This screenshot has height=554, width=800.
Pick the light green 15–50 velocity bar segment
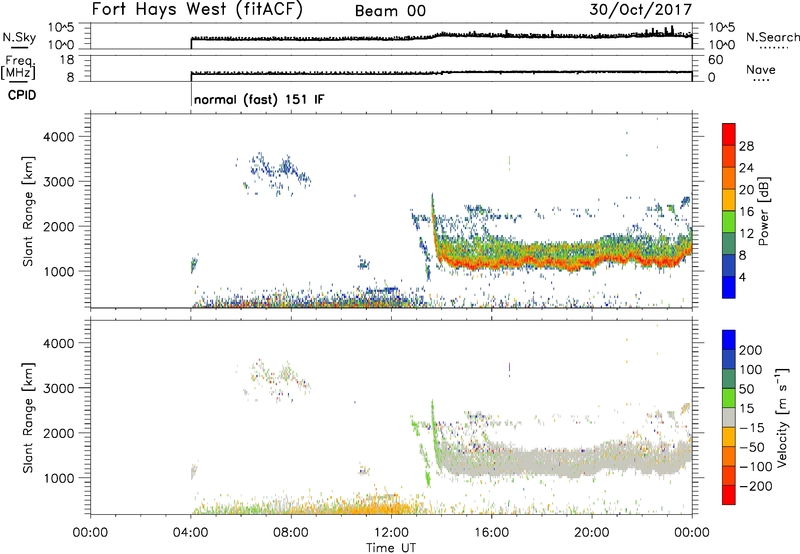729,398
